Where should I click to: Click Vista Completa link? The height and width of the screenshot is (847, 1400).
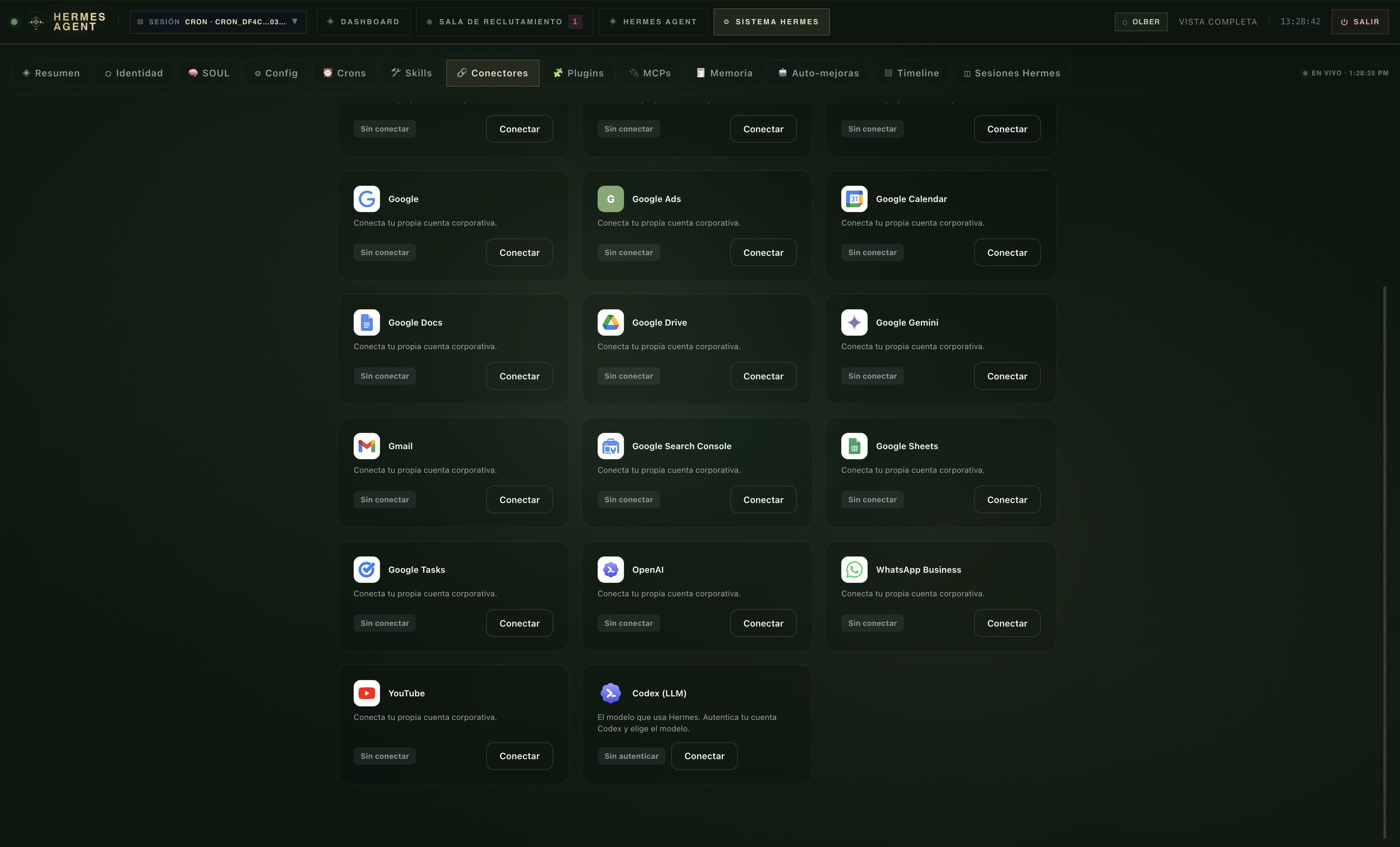[x=1217, y=22]
